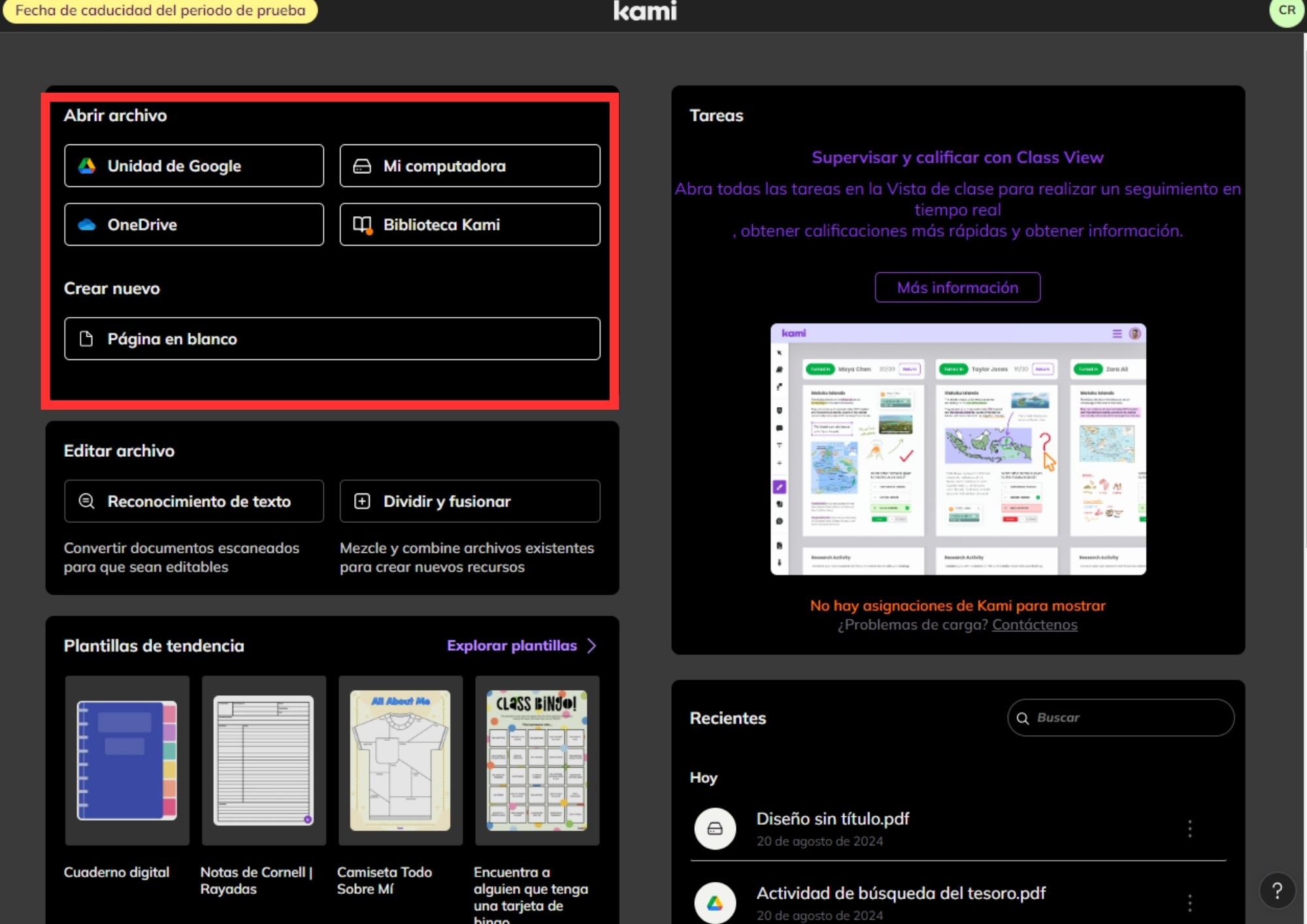This screenshot has width=1307, height=924.
Task: Create a new Página en blanco
Action: [x=332, y=339]
